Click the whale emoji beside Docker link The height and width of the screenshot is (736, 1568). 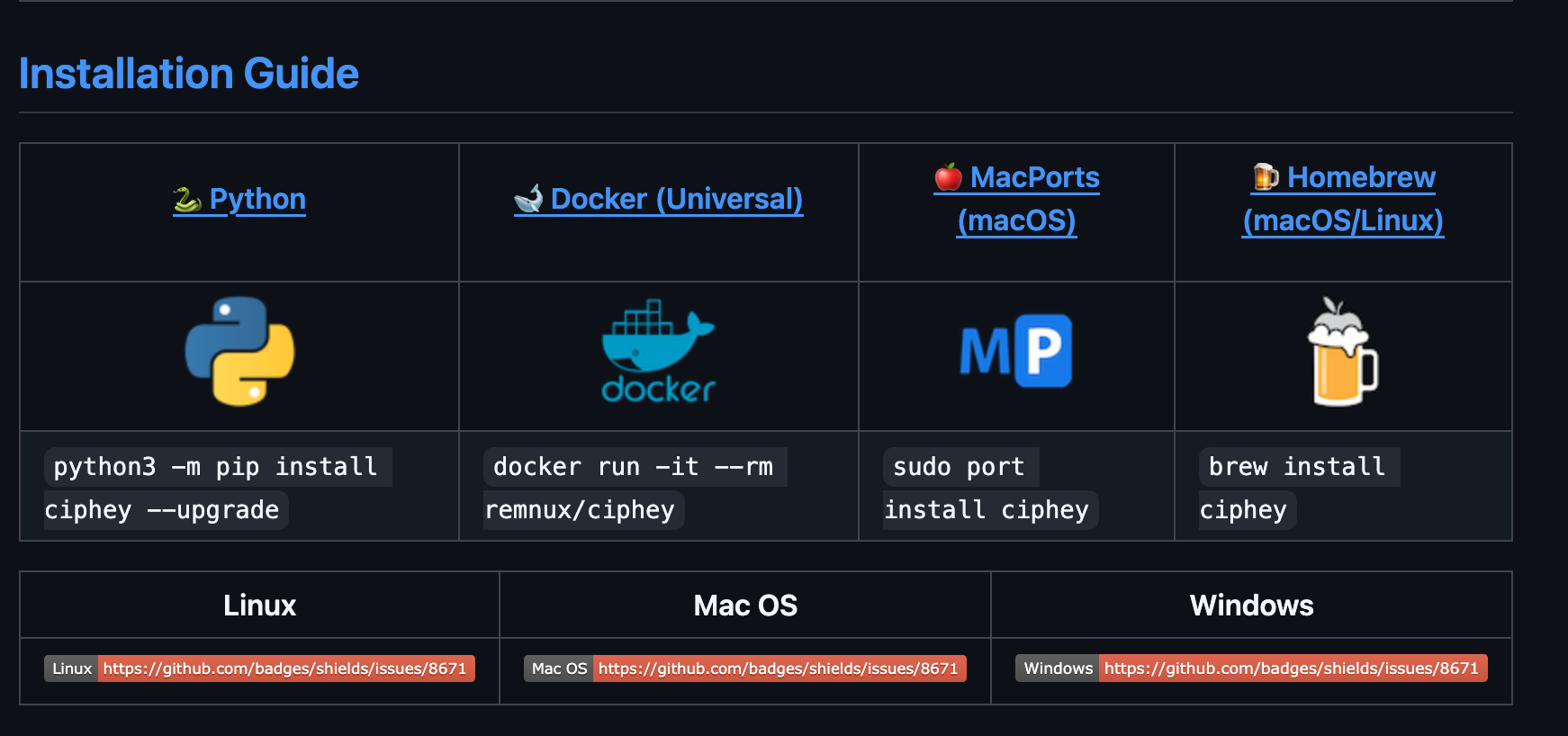click(528, 199)
